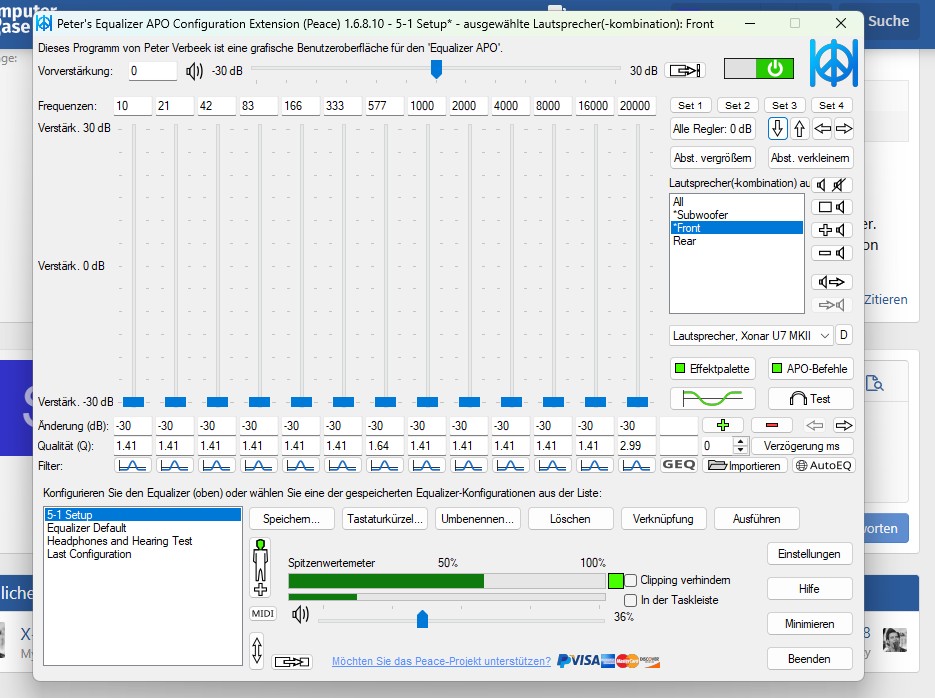Click the filter type icon under 20000 Hz
This screenshot has height=698, width=935.
[636, 466]
